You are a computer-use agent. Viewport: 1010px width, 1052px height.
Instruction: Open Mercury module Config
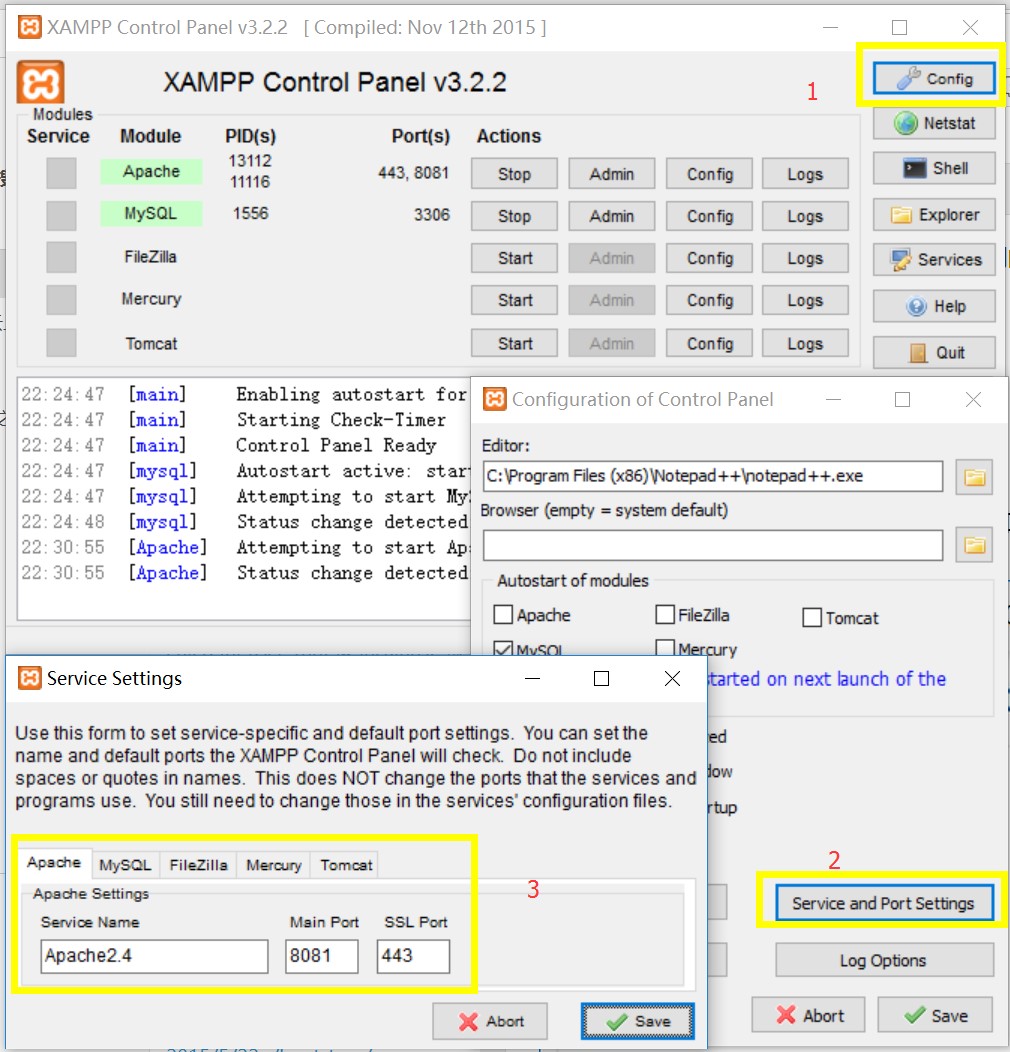[x=709, y=300]
